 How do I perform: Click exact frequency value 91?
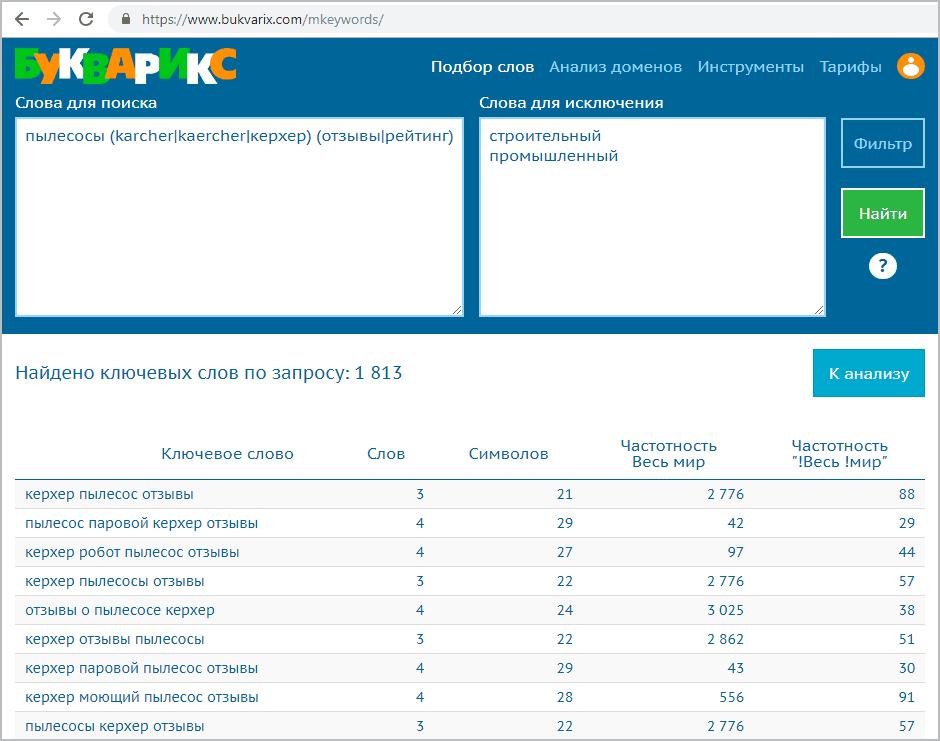click(x=906, y=697)
